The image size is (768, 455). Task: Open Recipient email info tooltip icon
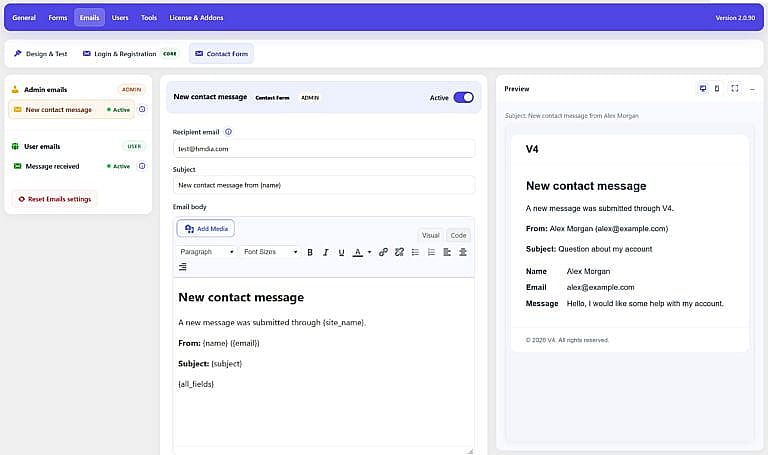tap(228, 132)
